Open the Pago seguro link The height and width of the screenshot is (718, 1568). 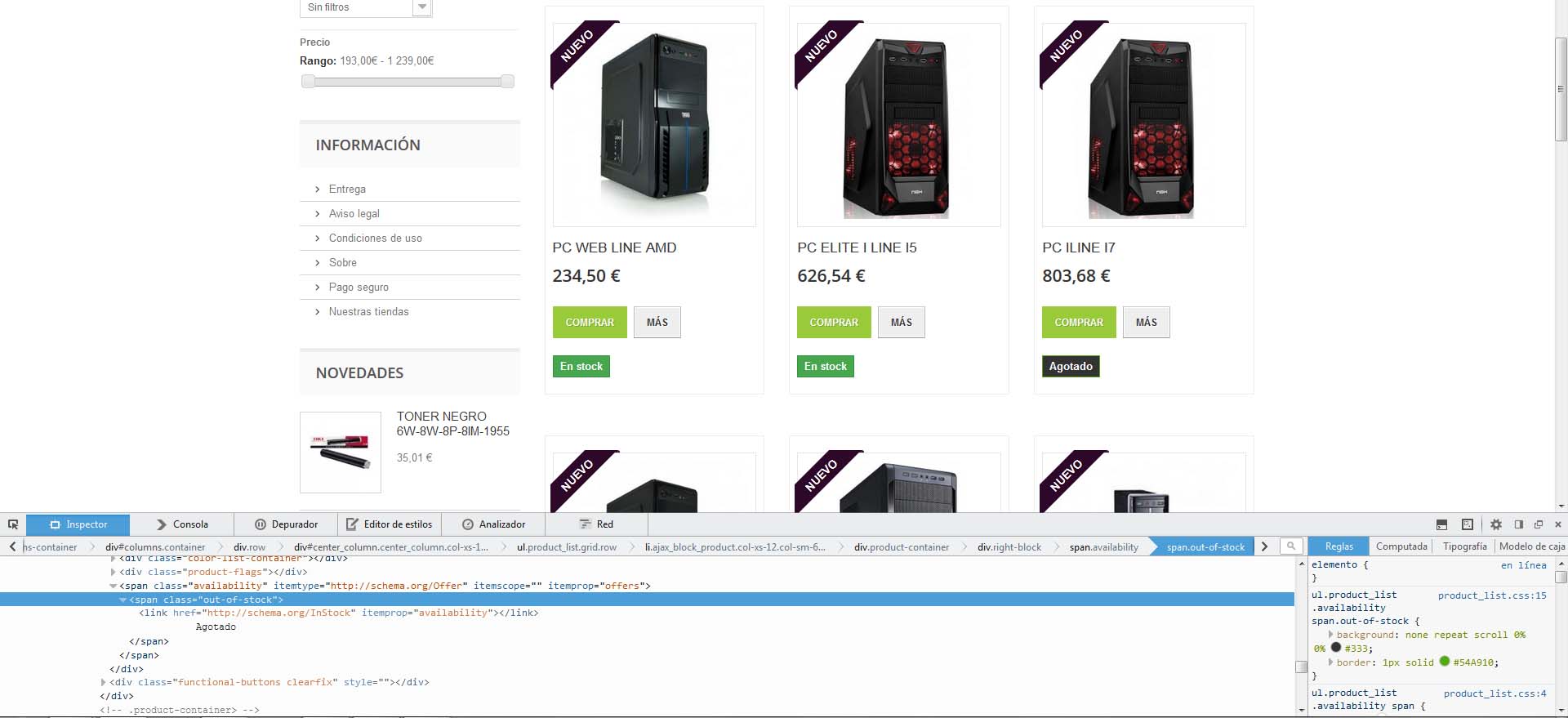pyautogui.click(x=359, y=287)
